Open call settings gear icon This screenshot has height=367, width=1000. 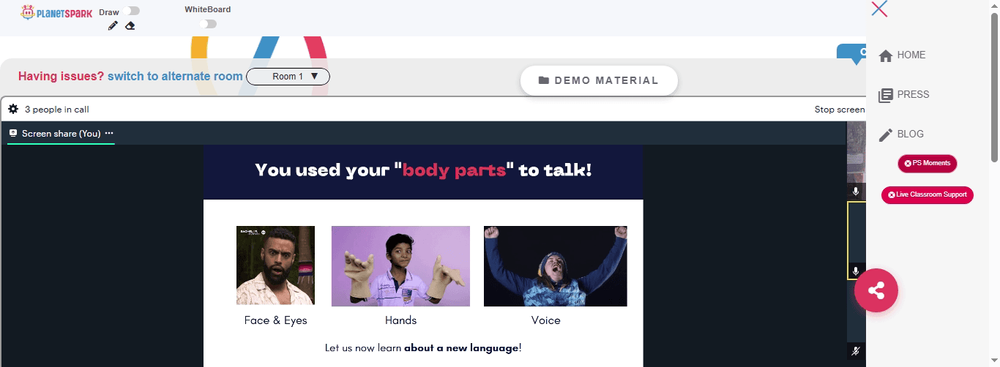click(x=13, y=109)
